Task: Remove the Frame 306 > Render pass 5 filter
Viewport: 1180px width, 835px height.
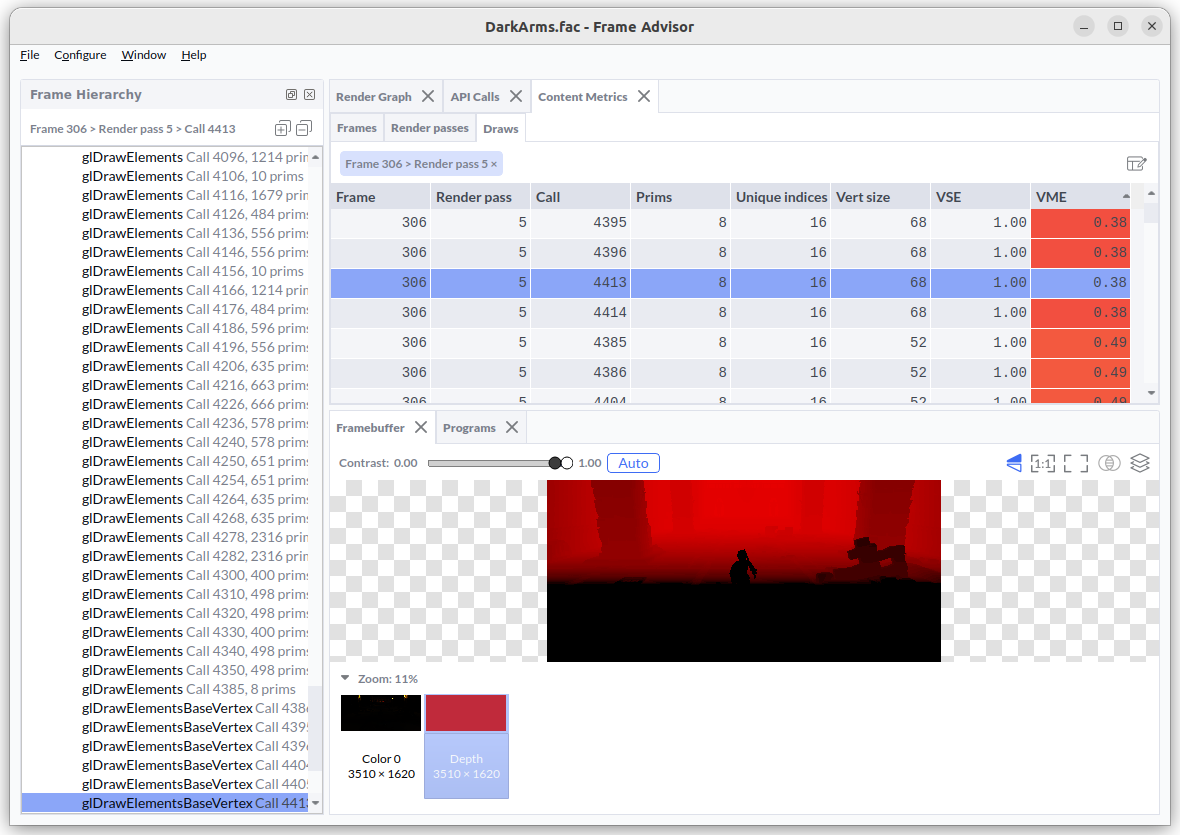Action: pyautogui.click(x=494, y=164)
